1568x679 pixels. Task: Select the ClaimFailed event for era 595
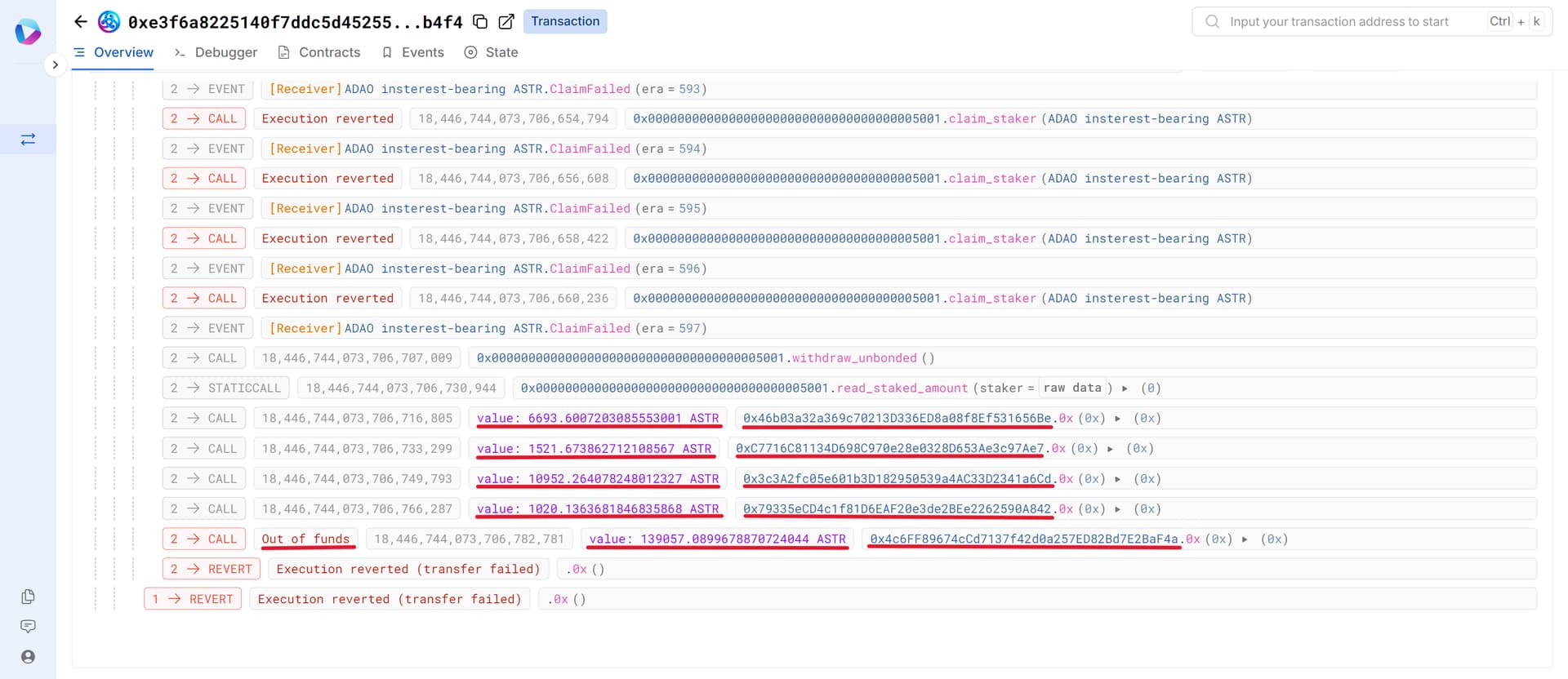coord(590,209)
